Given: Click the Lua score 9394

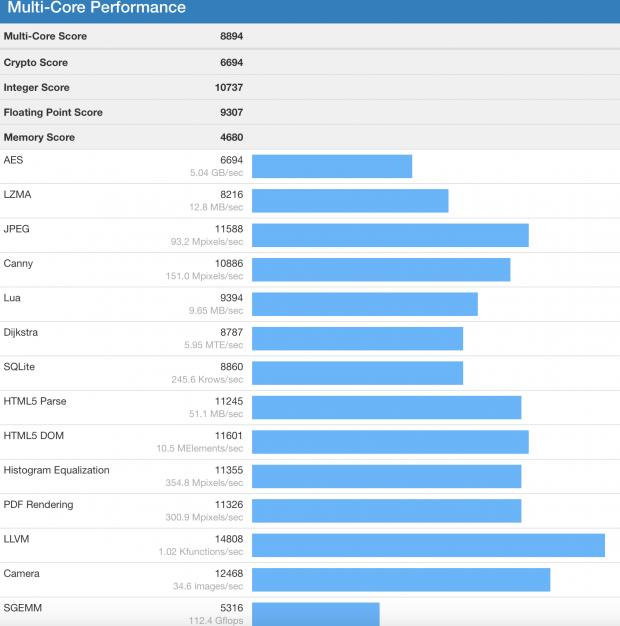Looking at the screenshot, I should pyautogui.click(x=231, y=298).
